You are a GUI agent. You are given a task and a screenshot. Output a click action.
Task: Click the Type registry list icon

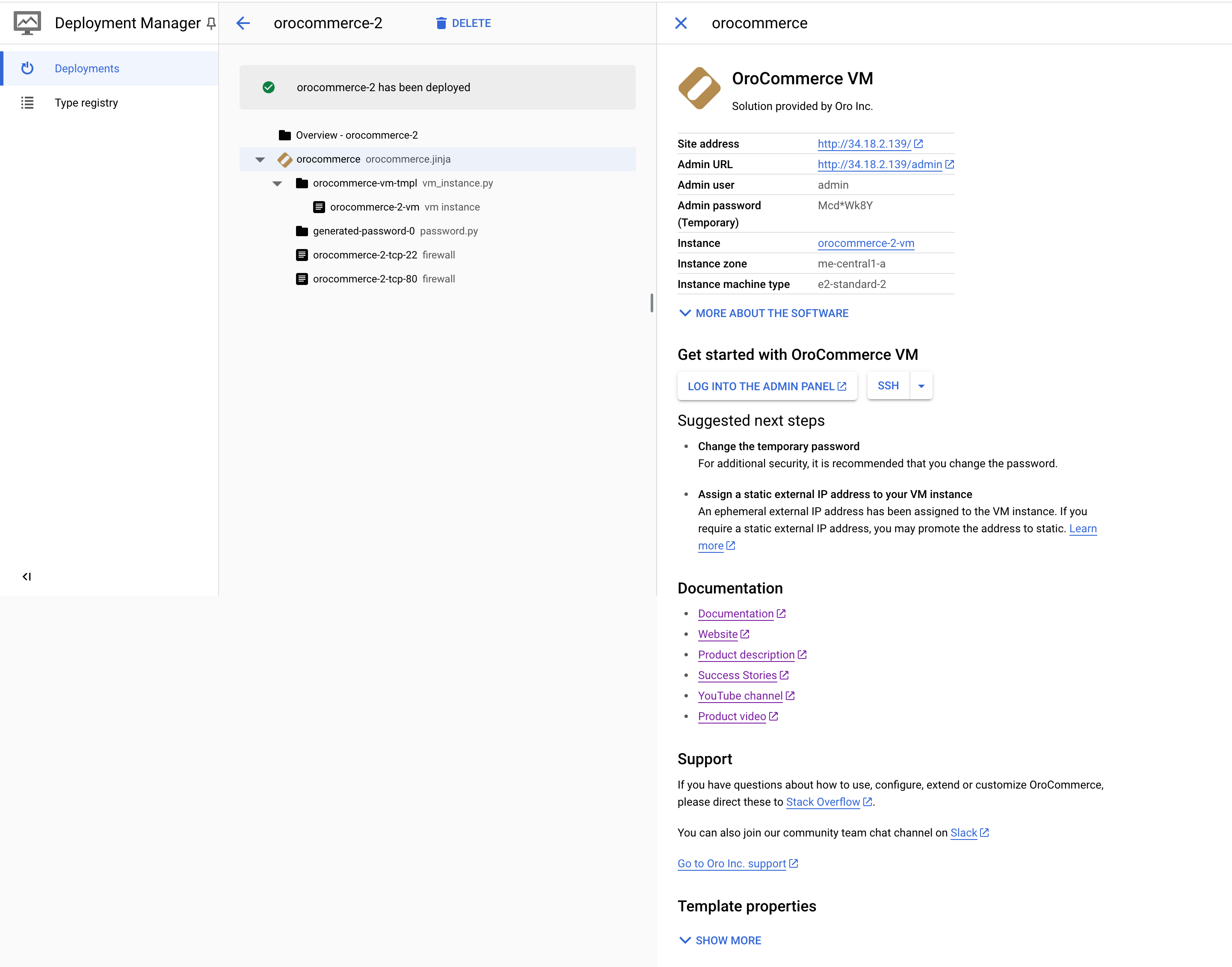point(27,102)
